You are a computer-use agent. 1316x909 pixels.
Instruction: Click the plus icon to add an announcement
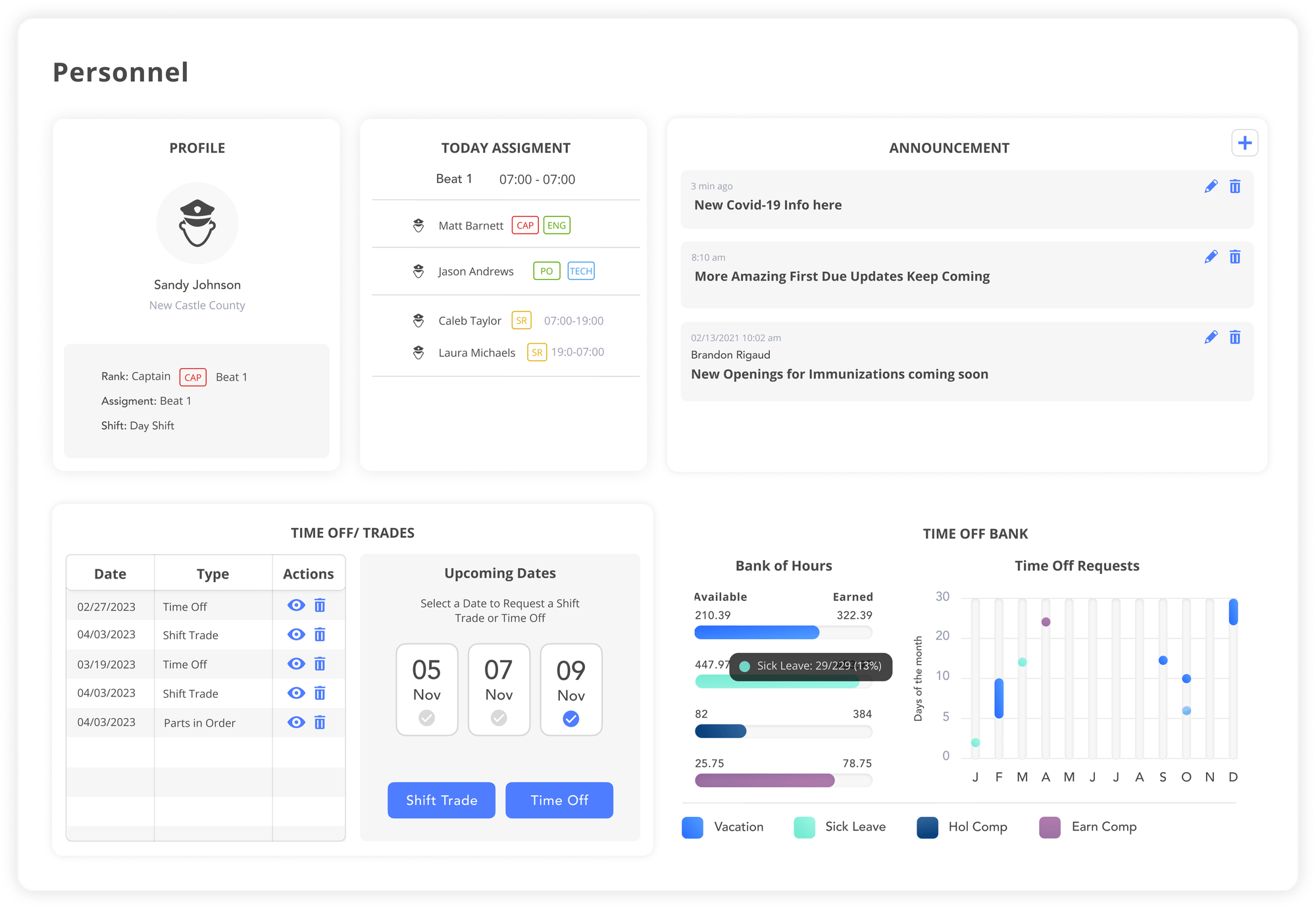click(x=1244, y=143)
